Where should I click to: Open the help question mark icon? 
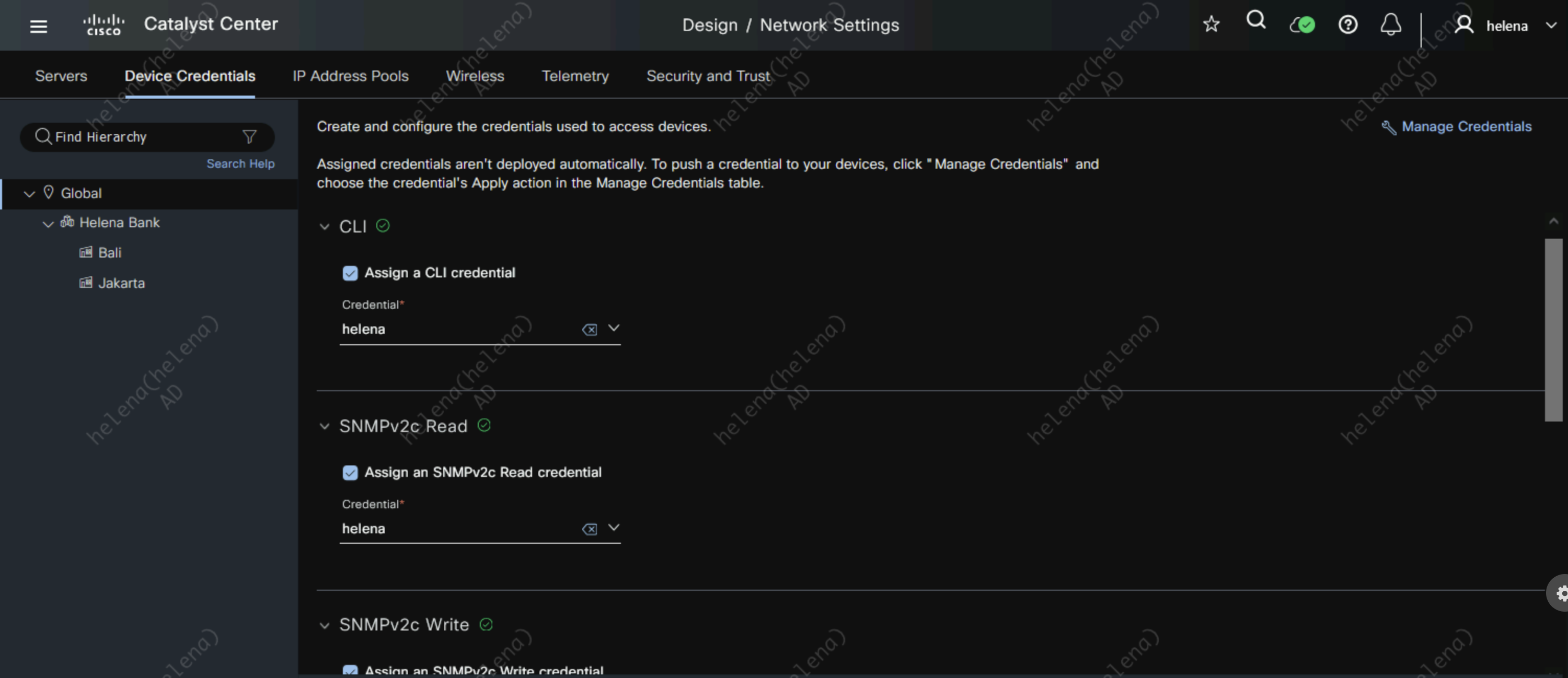[x=1347, y=25]
